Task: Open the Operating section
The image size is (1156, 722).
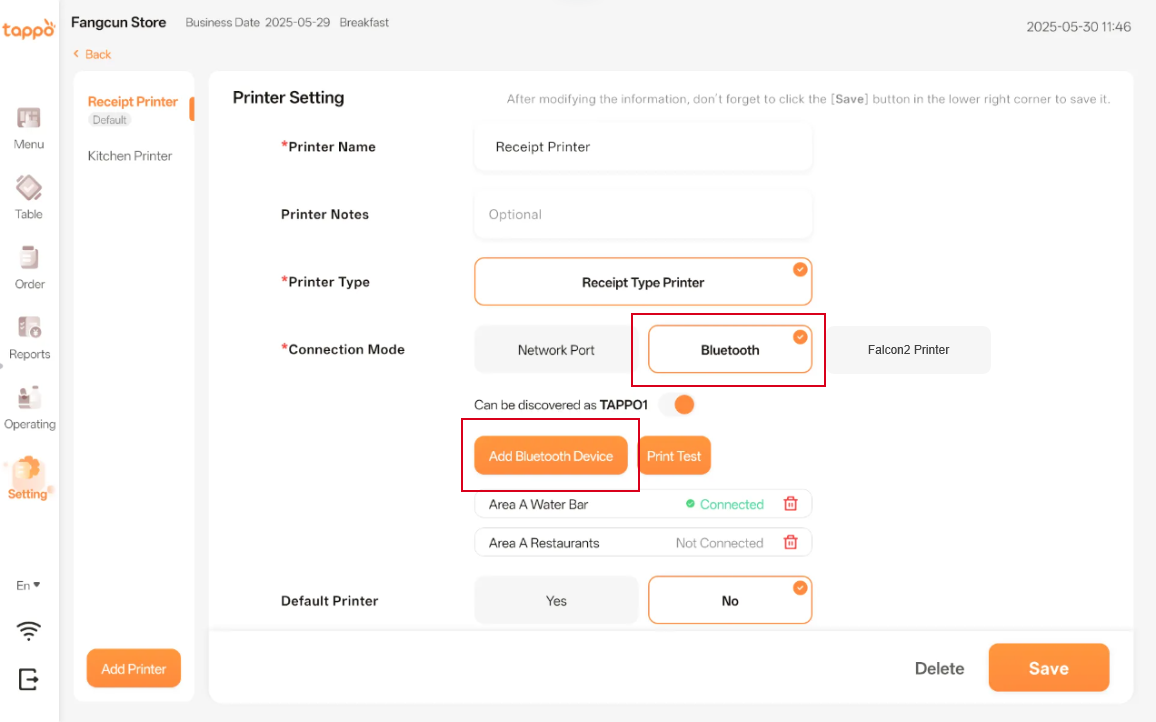Action: click(x=29, y=407)
